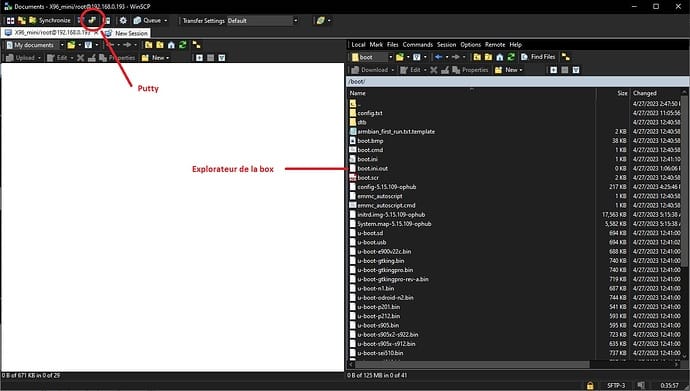Refresh the local My documents panel
Screen dimensions: 690x391
pyautogui.click(x=182, y=45)
